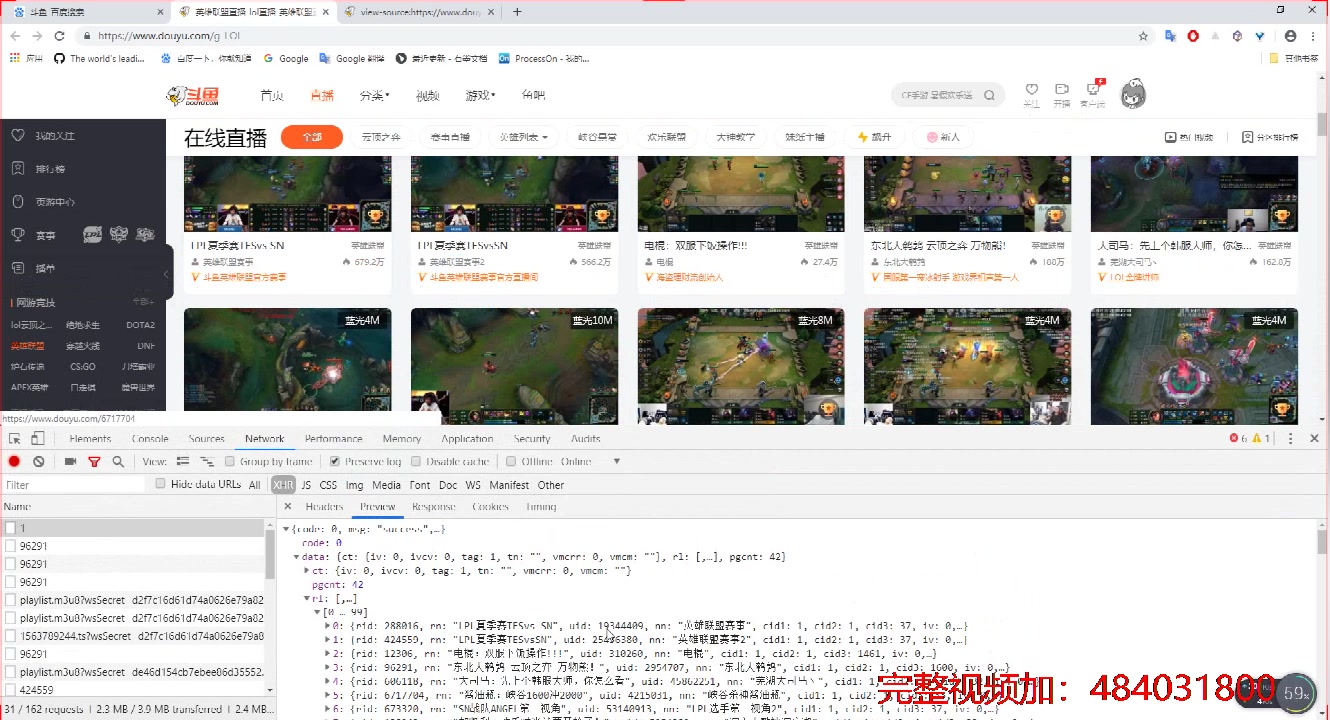Reload the page with the refresh button

(x=59, y=36)
